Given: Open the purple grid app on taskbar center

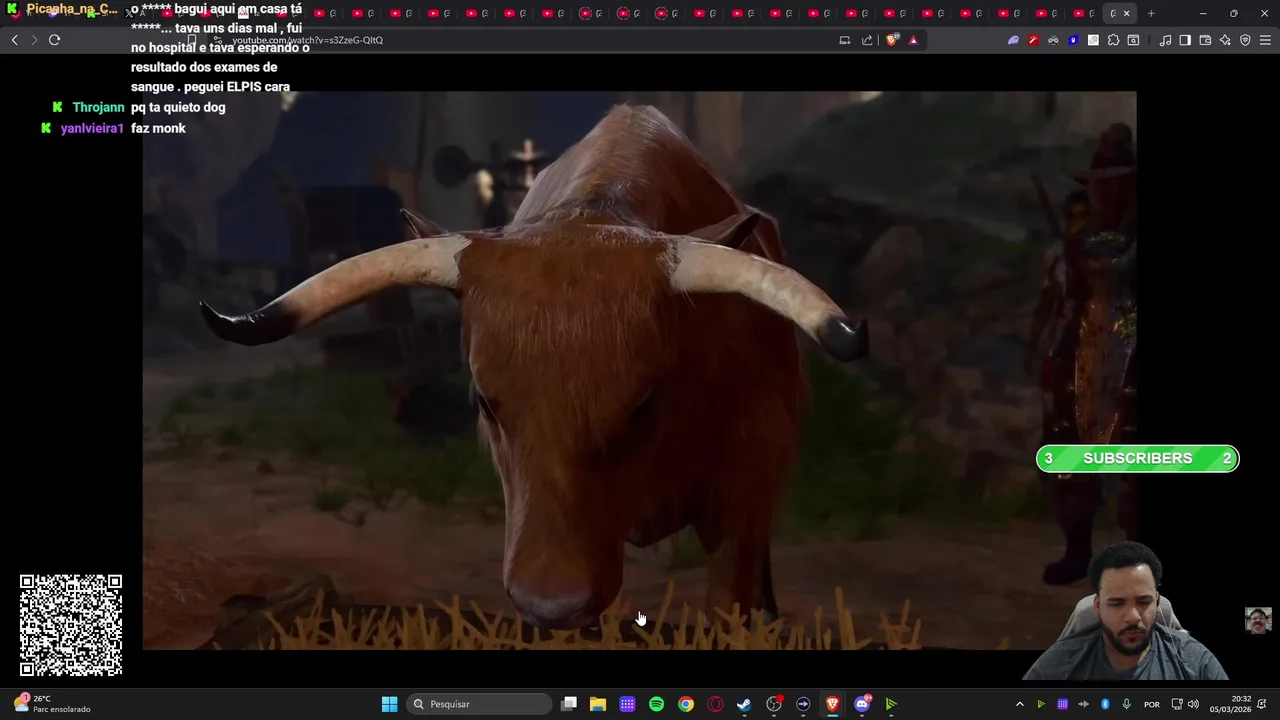Looking at the screenshot, I should (x=627, y=704).
